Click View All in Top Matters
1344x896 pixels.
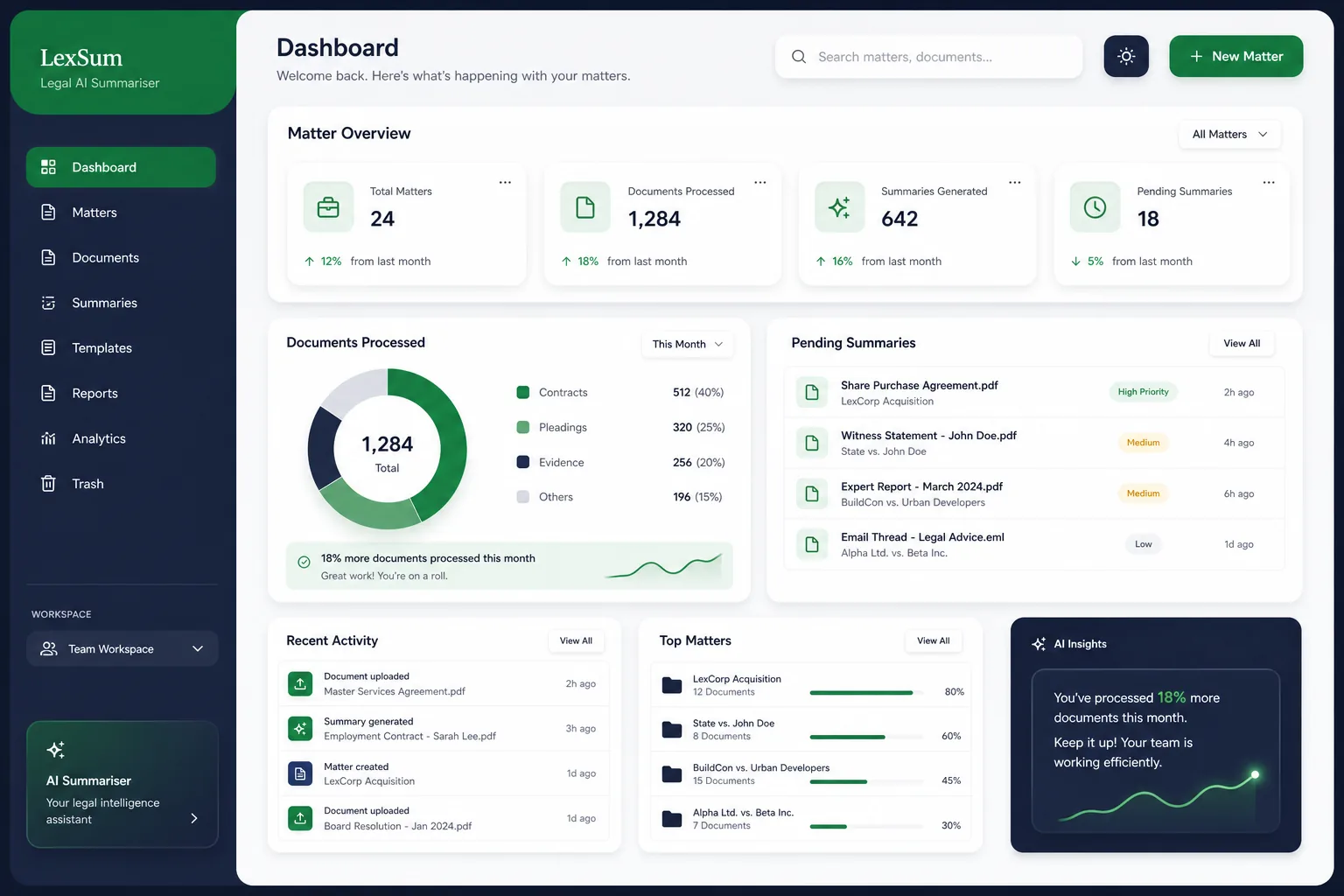click(x=933, y=640)
